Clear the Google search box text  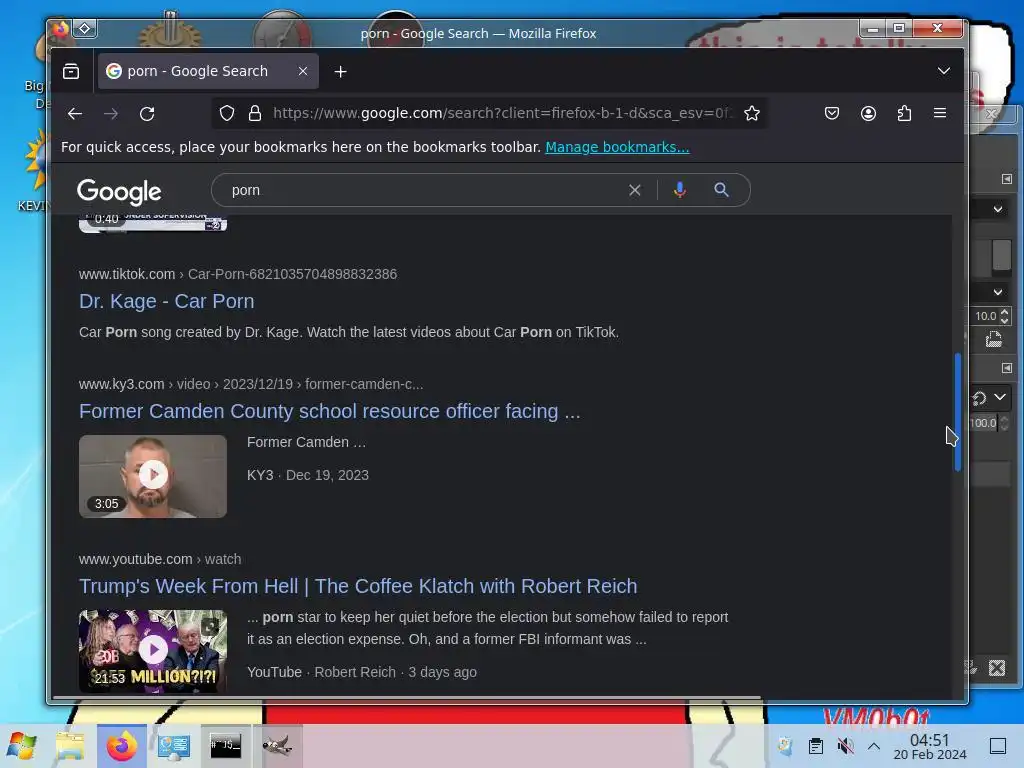pyautogui.click(x=634, y=190)
